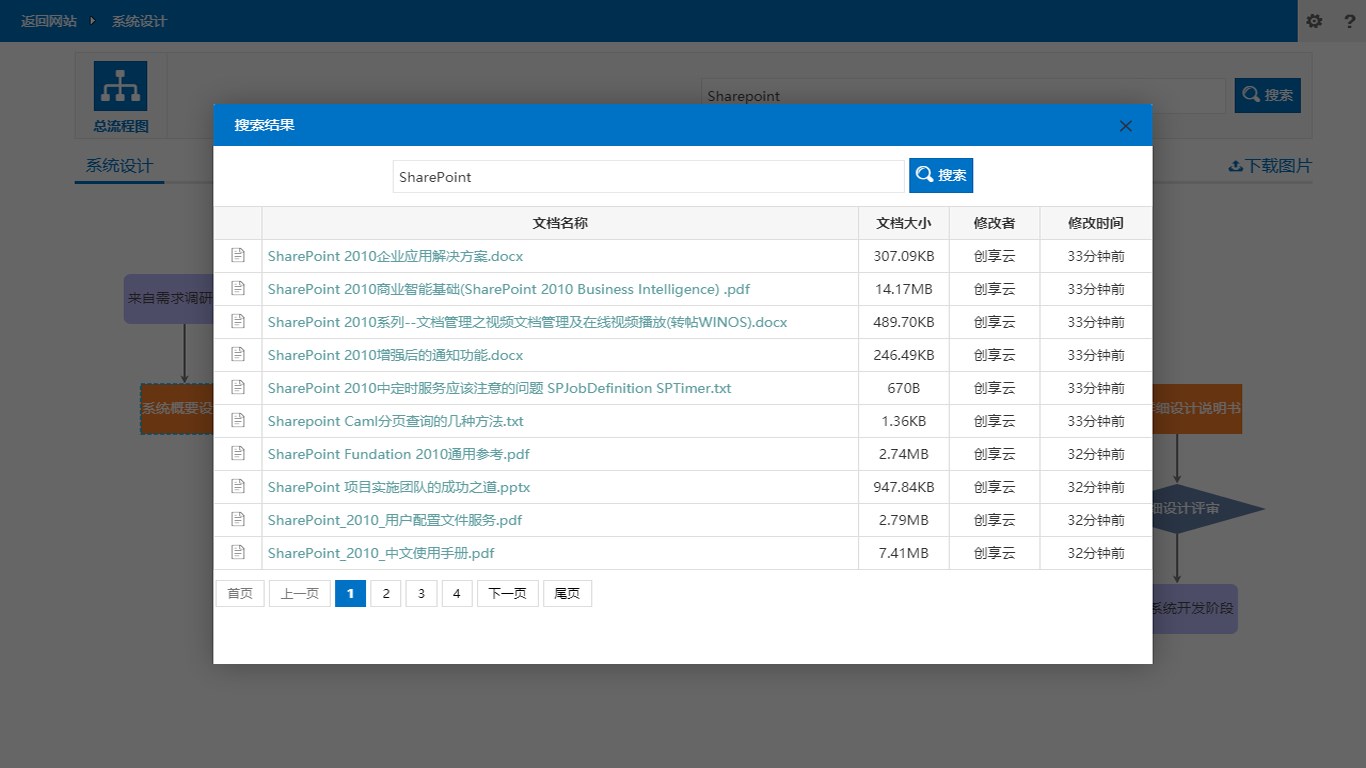This screenshot has width=1366, height=768.
Task: Click the 307.09KB size cell
Action: (x=904, y=256)
